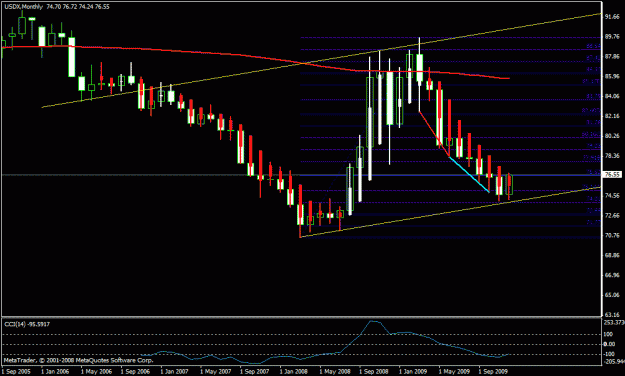Click the 1 May 2008 date label

[335, 372]
